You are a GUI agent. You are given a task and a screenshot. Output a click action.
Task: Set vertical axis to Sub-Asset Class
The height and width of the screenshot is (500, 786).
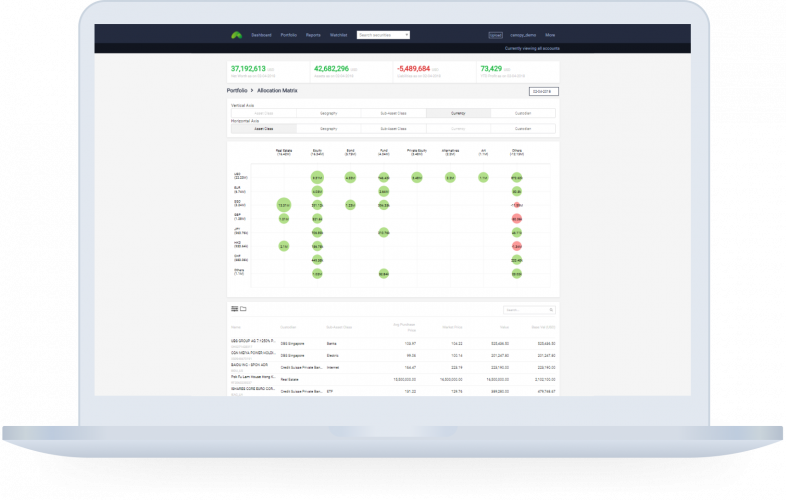394,113
